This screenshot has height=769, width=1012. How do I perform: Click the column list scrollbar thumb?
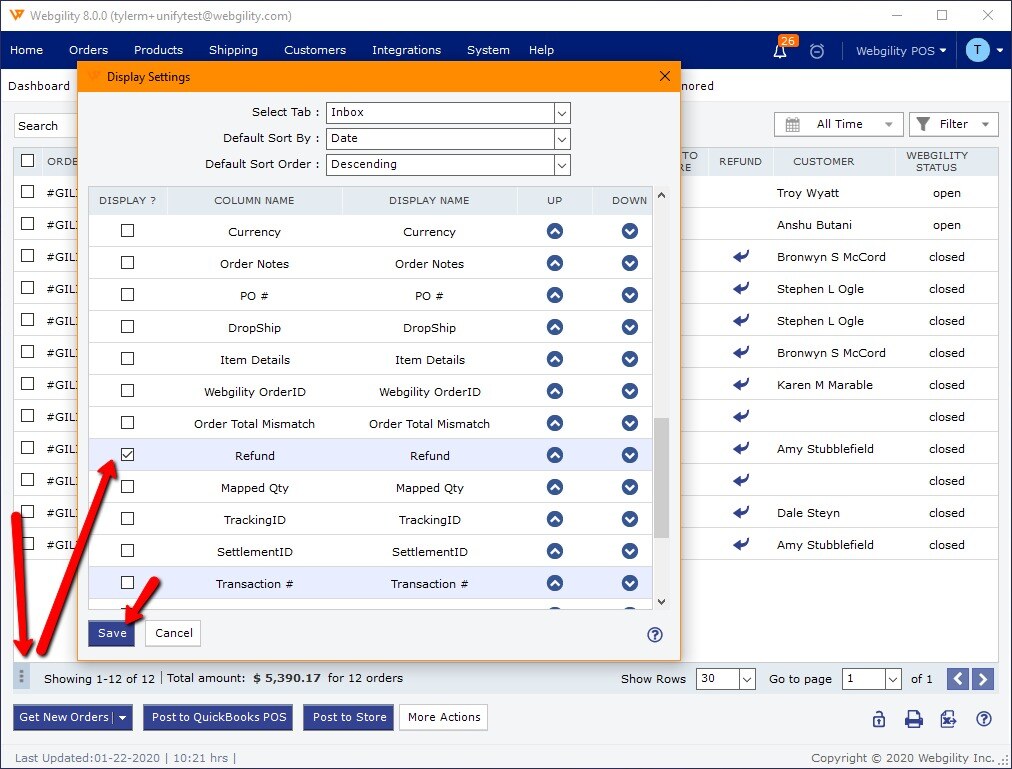[x=661, y=478]
